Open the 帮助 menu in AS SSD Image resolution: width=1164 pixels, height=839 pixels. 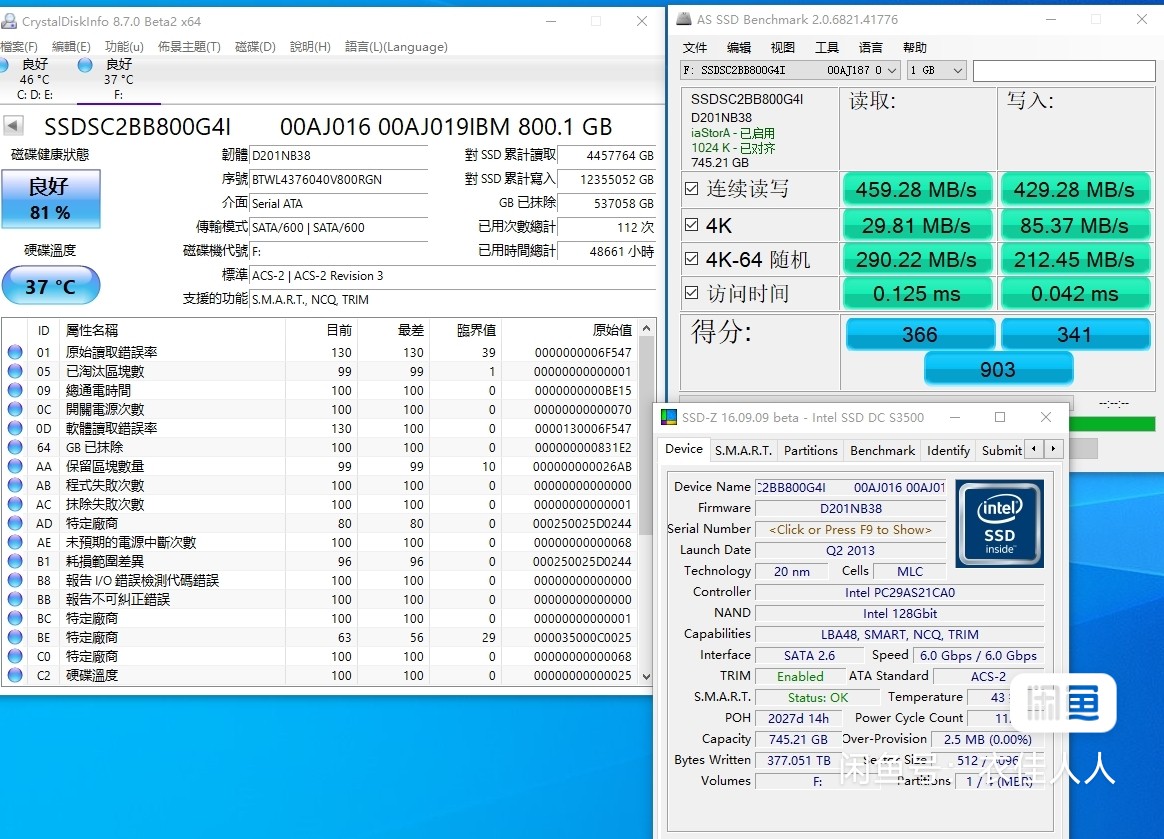915,48
